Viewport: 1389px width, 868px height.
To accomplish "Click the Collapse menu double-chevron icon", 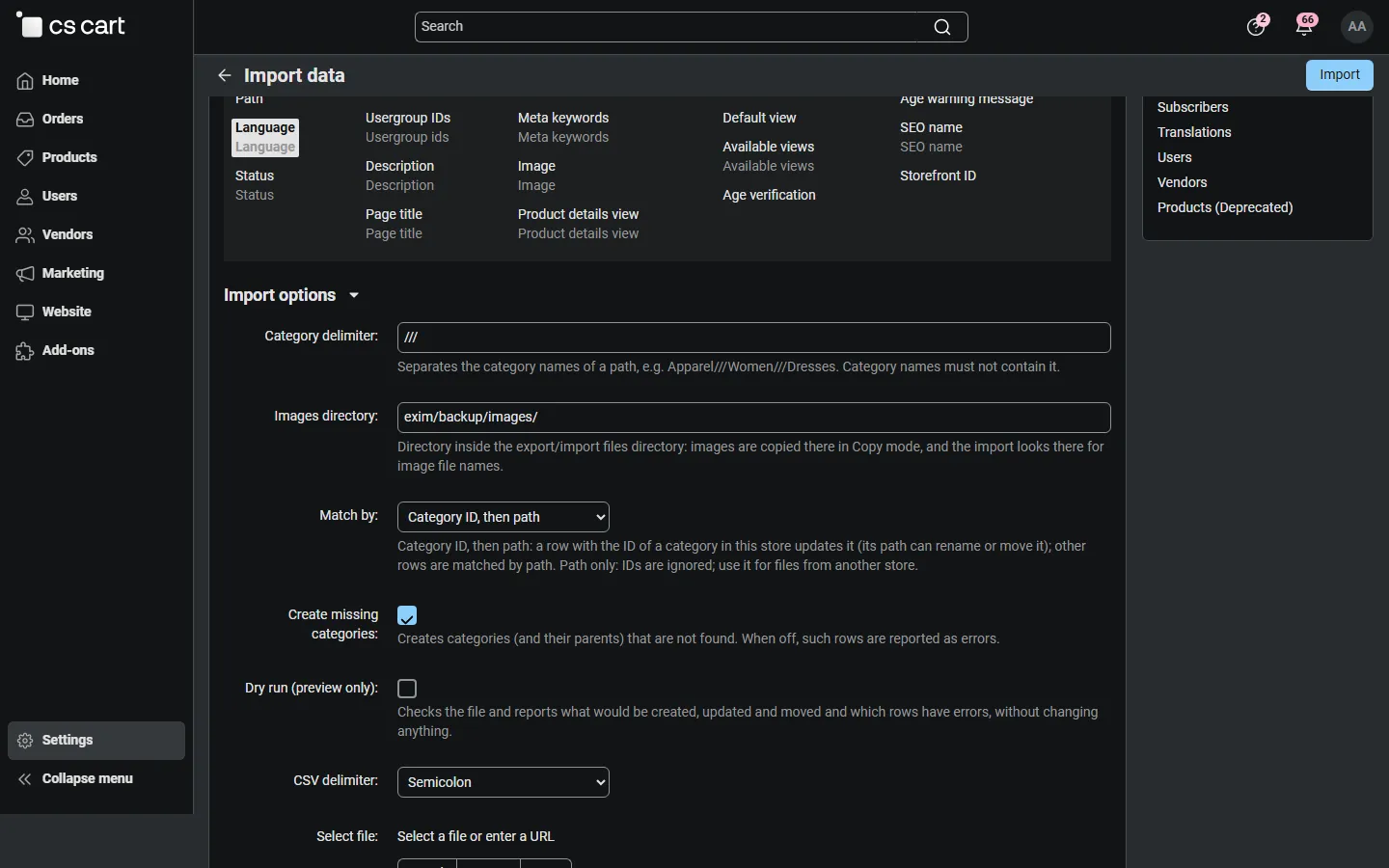I will pos(25,779).
